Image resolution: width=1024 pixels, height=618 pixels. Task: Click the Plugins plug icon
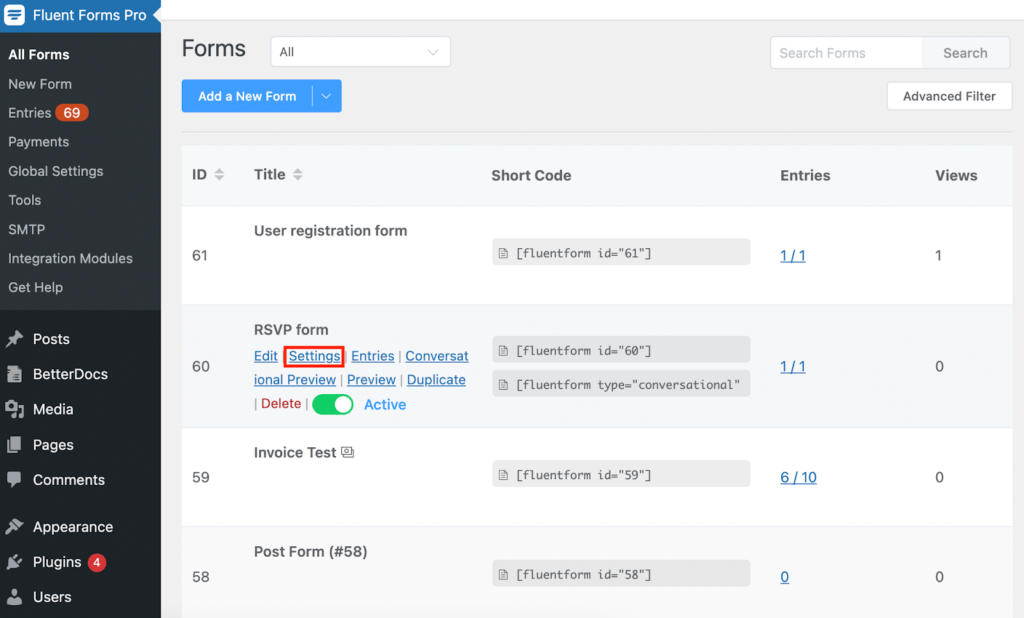click(x=14, y=562)
